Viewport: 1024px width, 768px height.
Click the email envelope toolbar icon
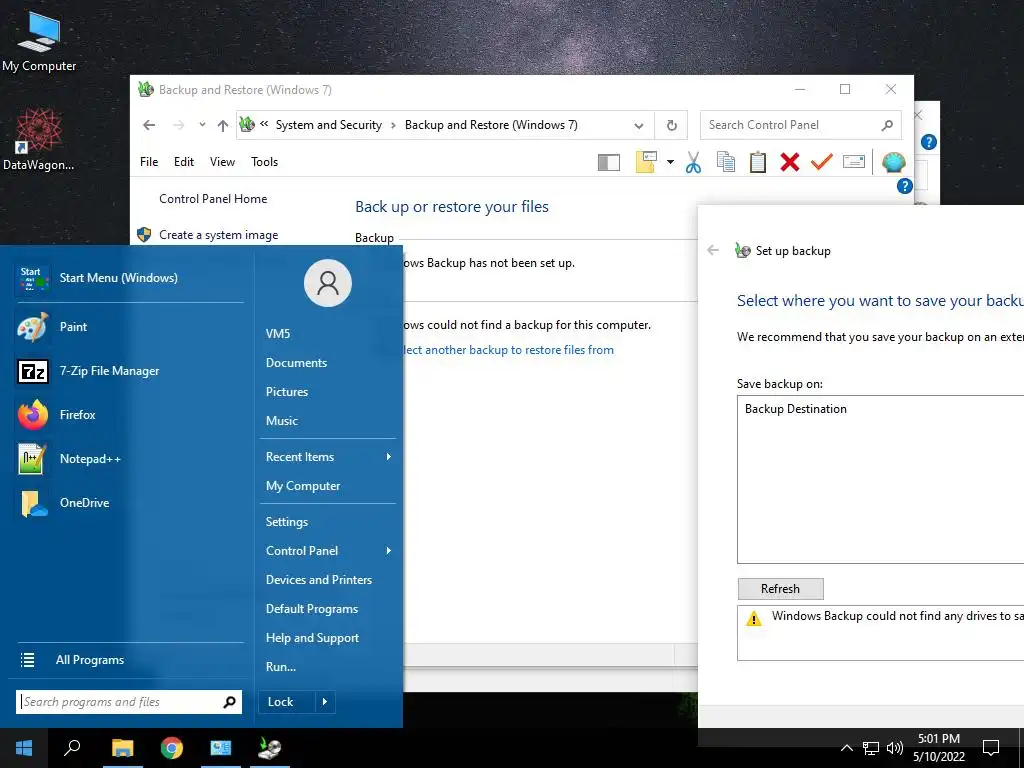pos(854,161)
